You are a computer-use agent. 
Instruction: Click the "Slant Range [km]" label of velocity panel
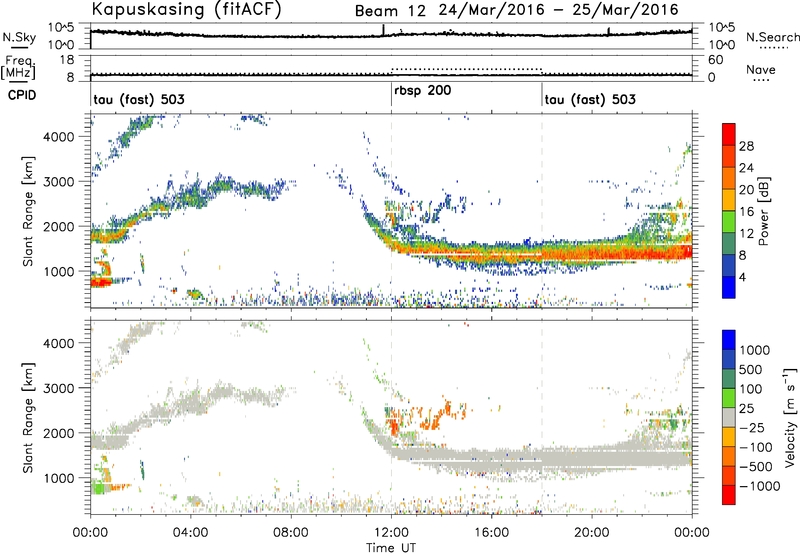(x=28, y=417)
